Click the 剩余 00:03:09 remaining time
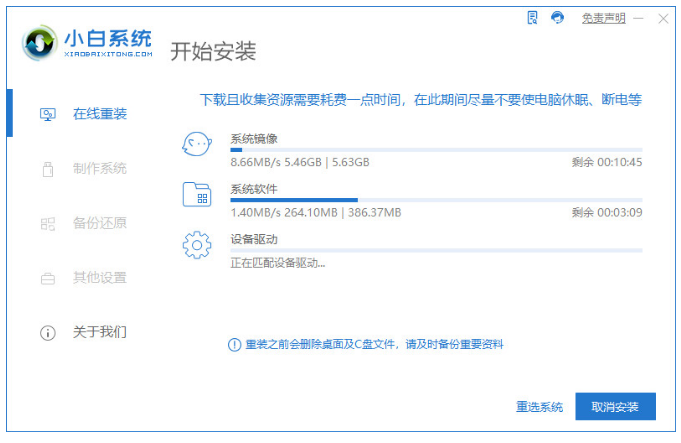 [x=607, y=213]
